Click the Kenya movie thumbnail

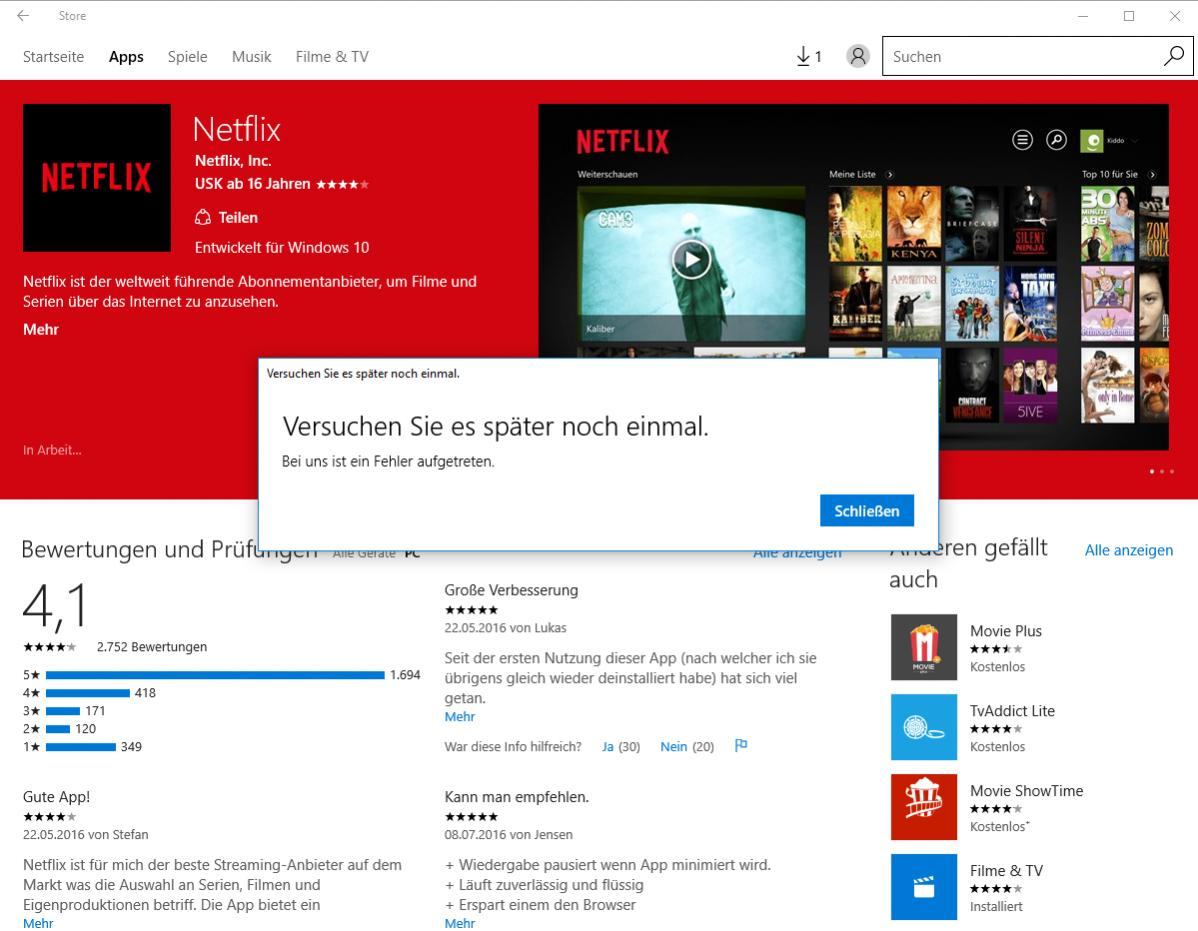coord(914,223)
